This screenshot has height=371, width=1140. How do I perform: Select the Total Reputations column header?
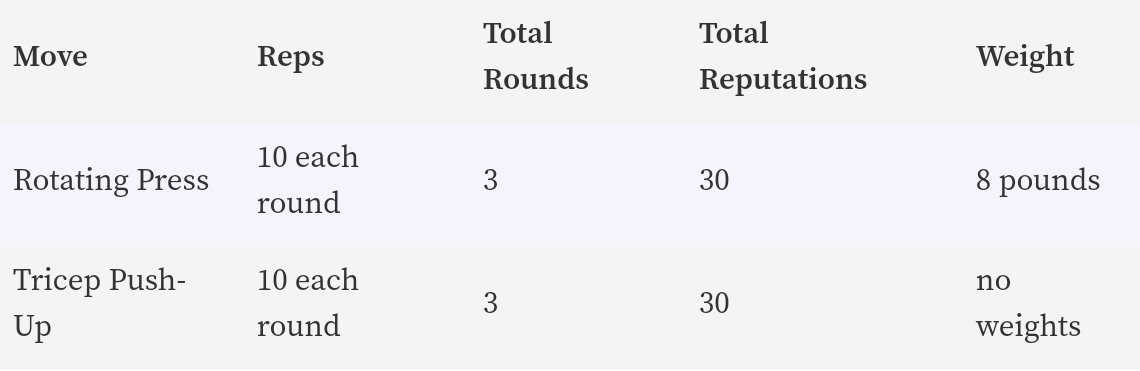point(783,57)
